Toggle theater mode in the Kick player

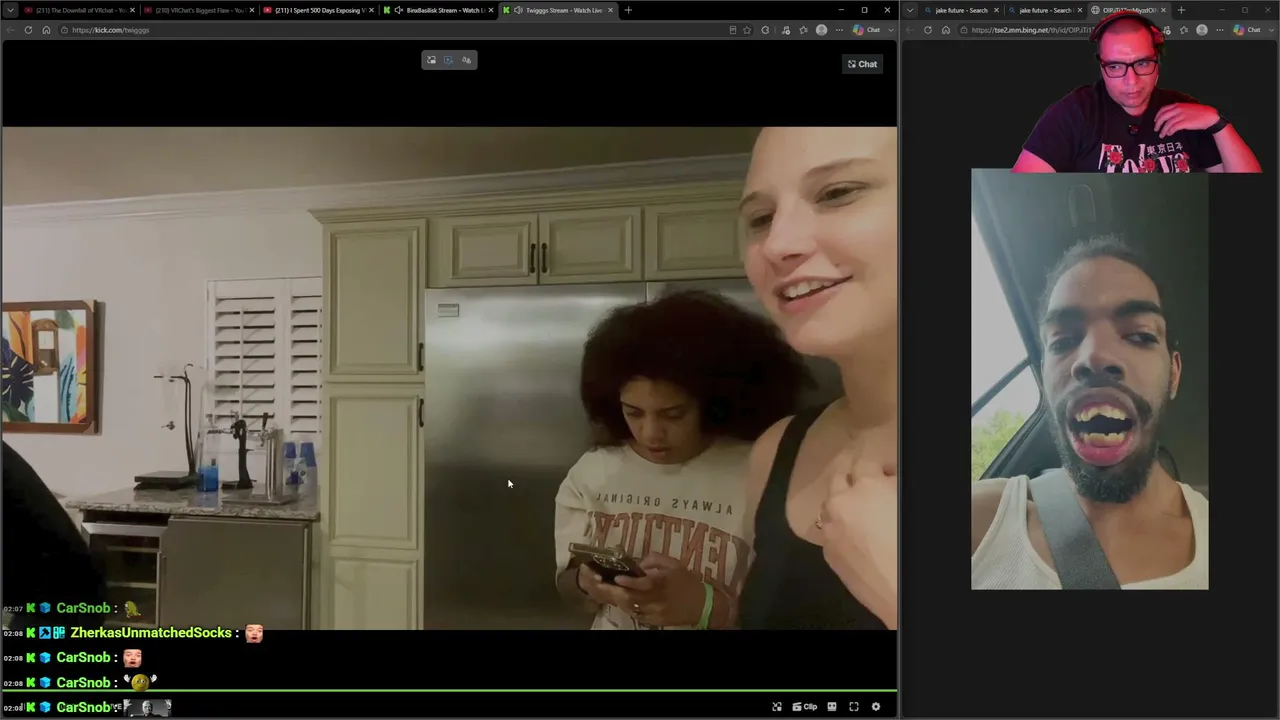click(832, 707)
